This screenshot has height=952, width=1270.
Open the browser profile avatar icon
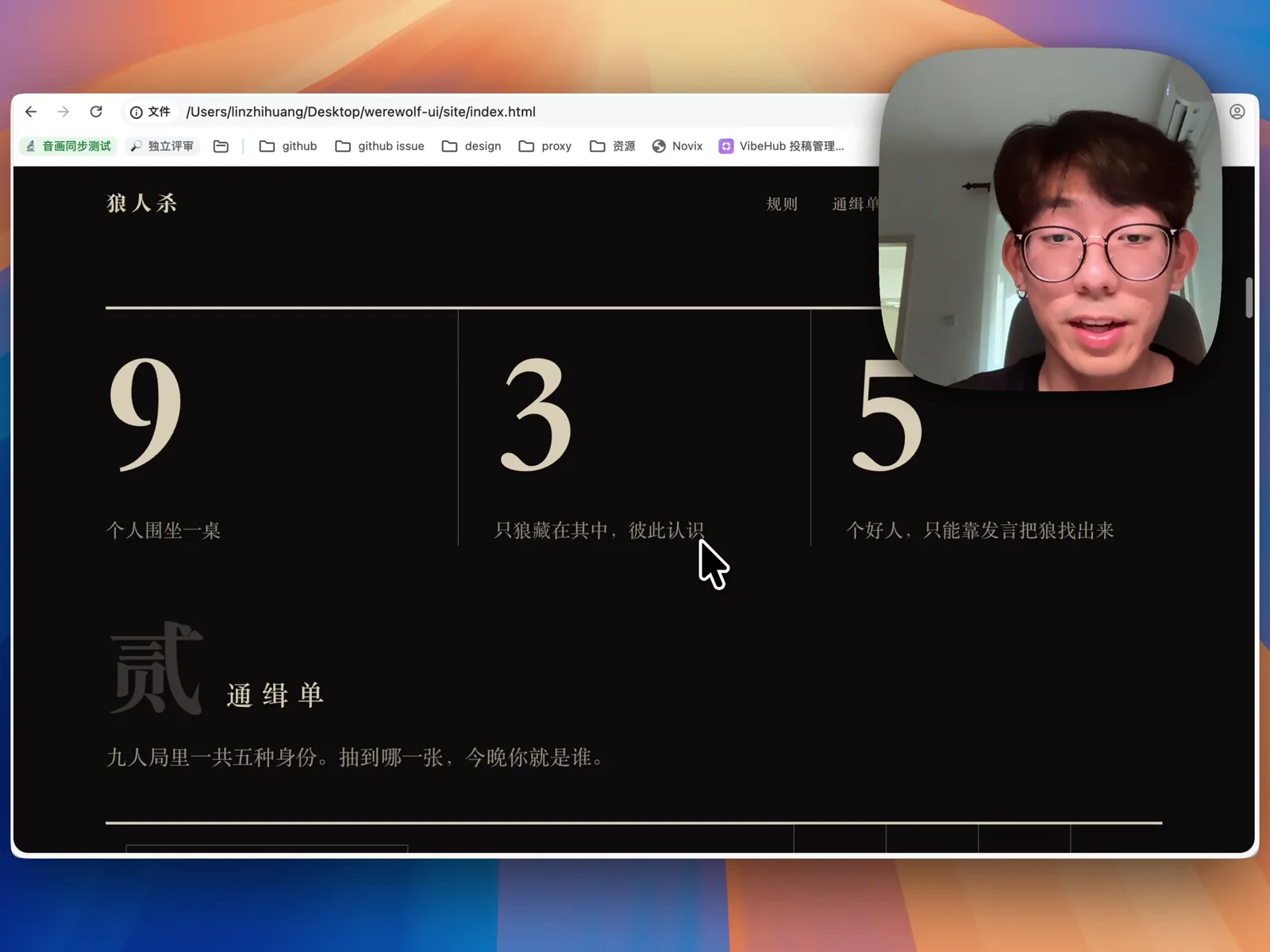1237,112
